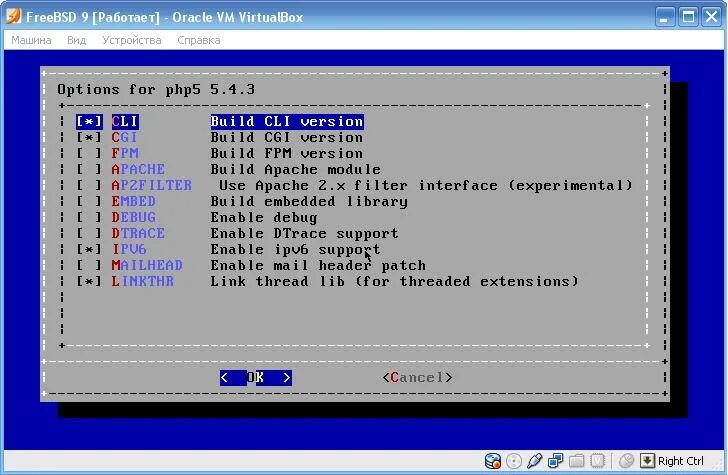
Task: Click the VirtualBox title bar app icon
Action: coord(13,16)
